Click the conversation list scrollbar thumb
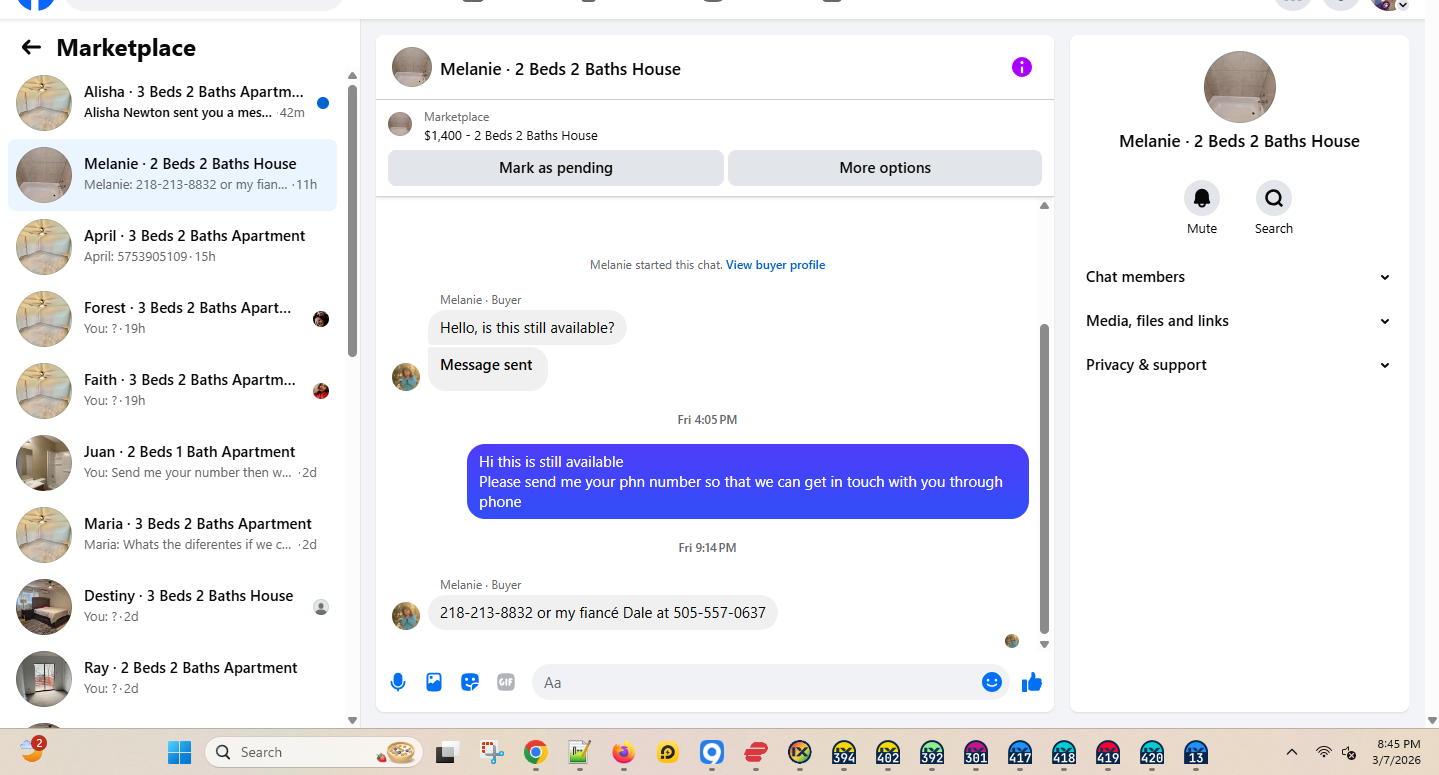This screenshot has height=775, width=1439. (352, 221)
